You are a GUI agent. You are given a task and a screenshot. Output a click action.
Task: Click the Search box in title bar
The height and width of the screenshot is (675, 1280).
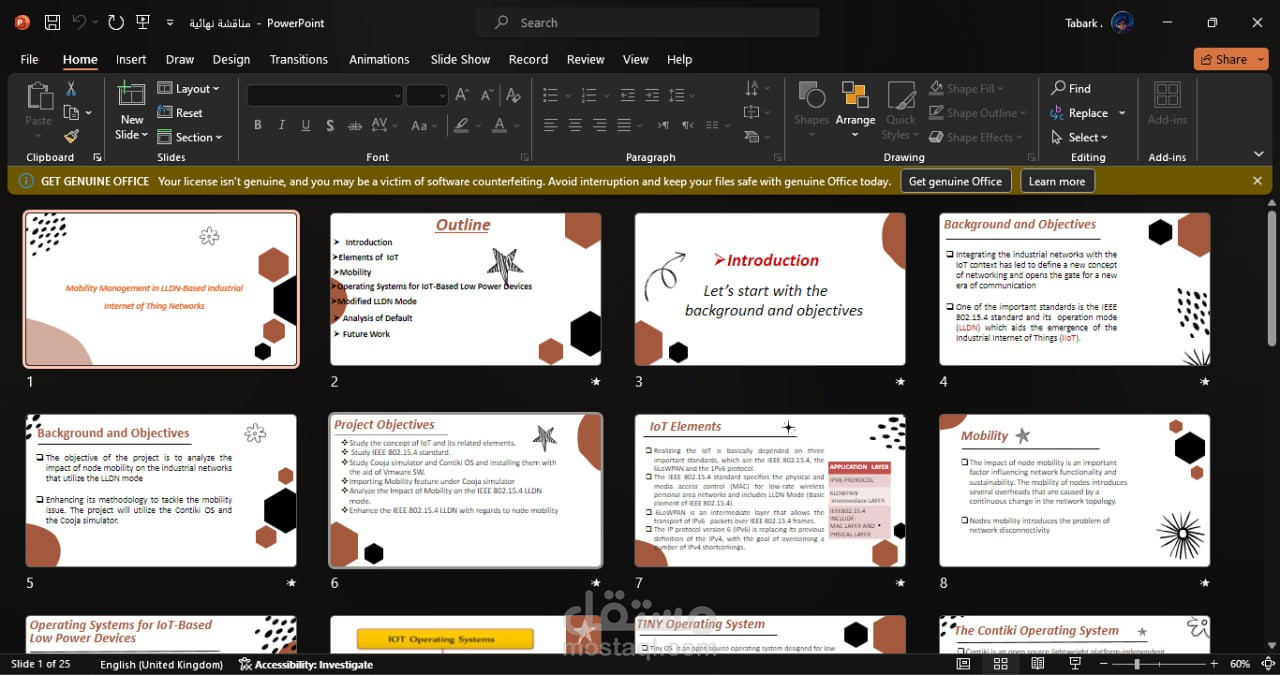pos(648,22)
